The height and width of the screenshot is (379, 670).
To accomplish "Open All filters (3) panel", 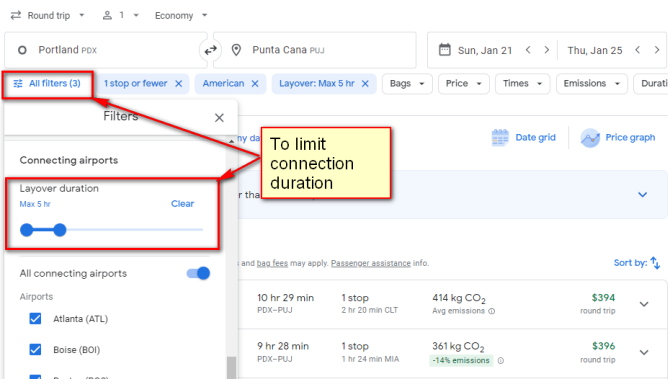I will pyautogui.click(x=47, y=84).
